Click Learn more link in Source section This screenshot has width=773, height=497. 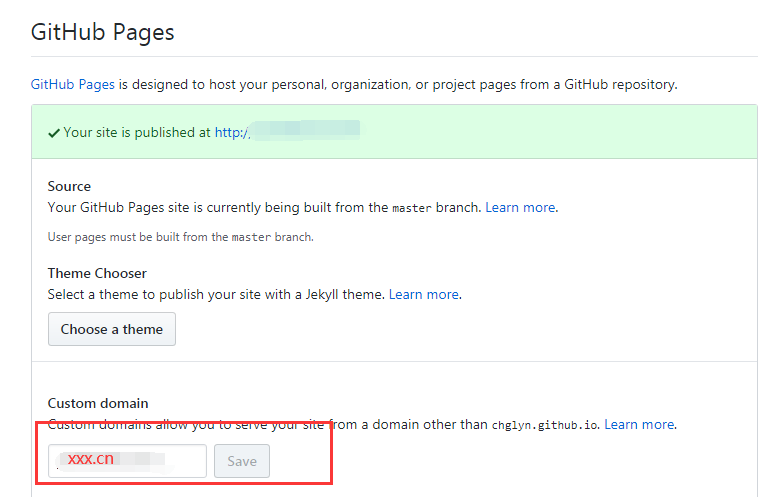point(521,208)
